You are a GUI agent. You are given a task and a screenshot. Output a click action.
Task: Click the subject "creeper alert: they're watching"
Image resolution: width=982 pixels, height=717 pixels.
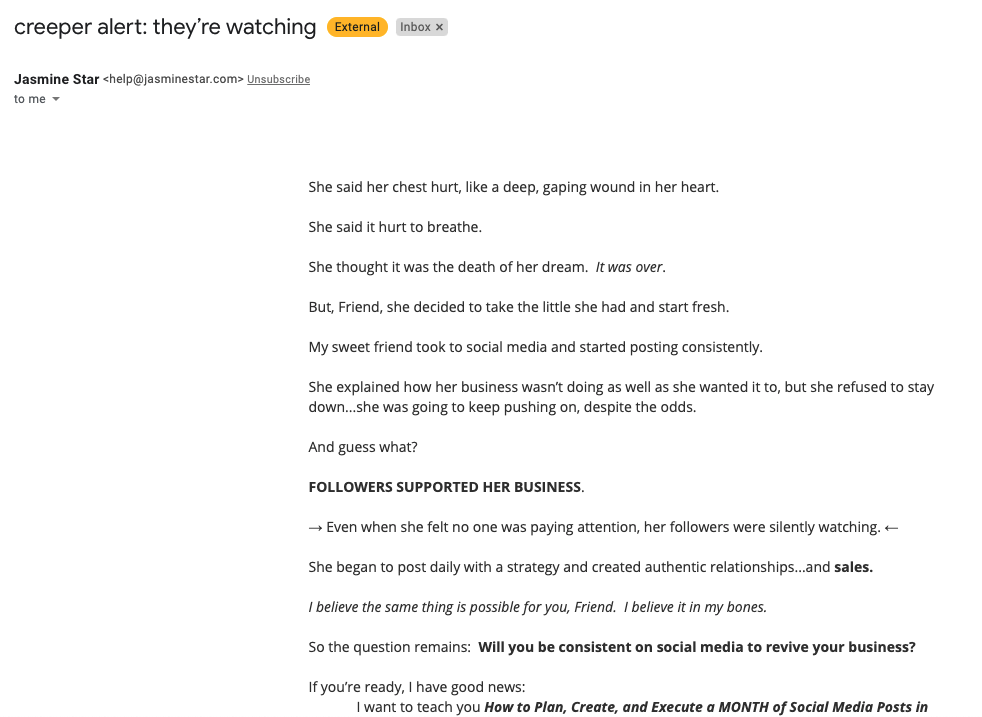[x=165, y=27]
